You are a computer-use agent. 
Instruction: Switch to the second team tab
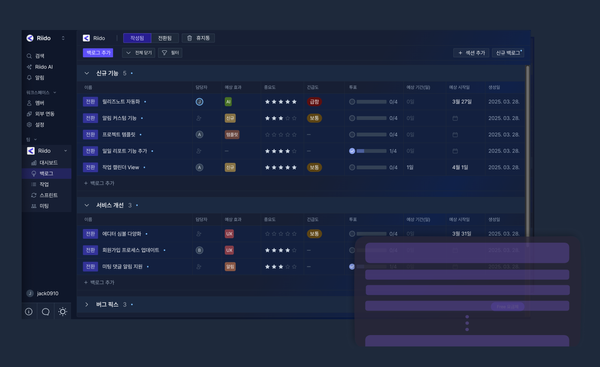point(165,38)
